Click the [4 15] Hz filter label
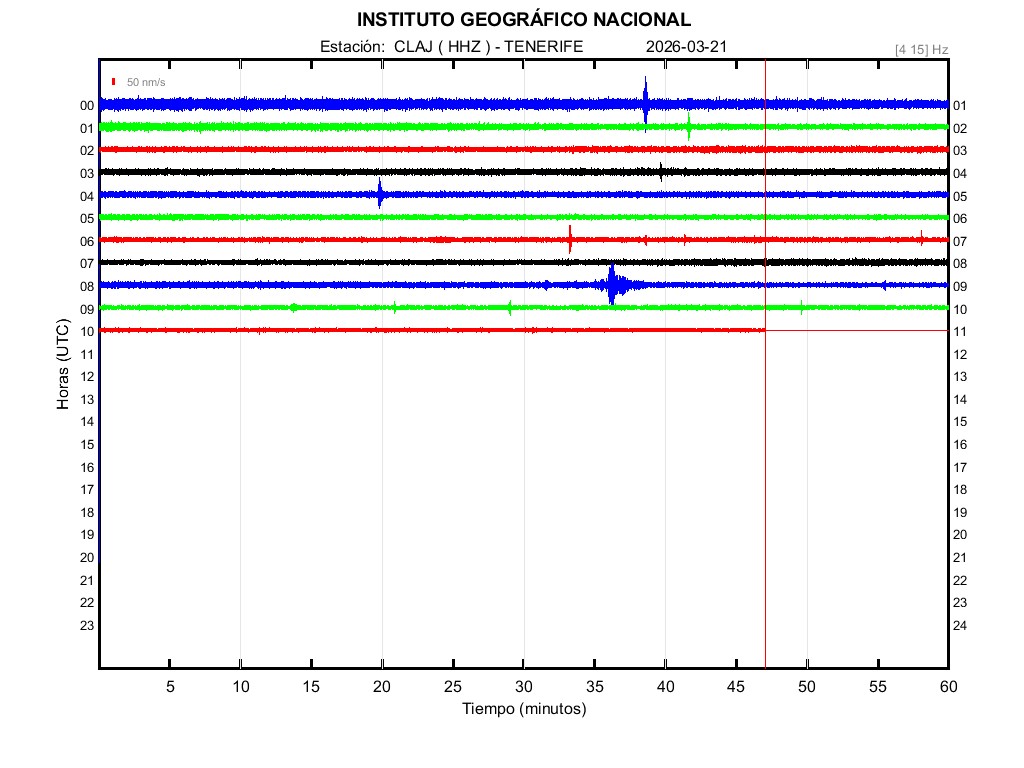The height and width of the screenshot is (768, 1024). click(921, 49)
